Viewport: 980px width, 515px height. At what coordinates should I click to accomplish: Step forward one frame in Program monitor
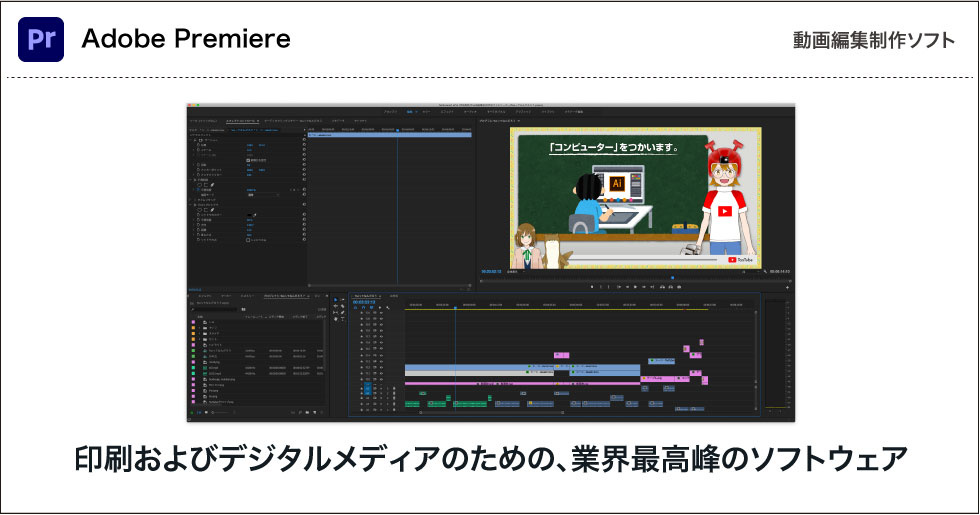(x=644, y=287)
